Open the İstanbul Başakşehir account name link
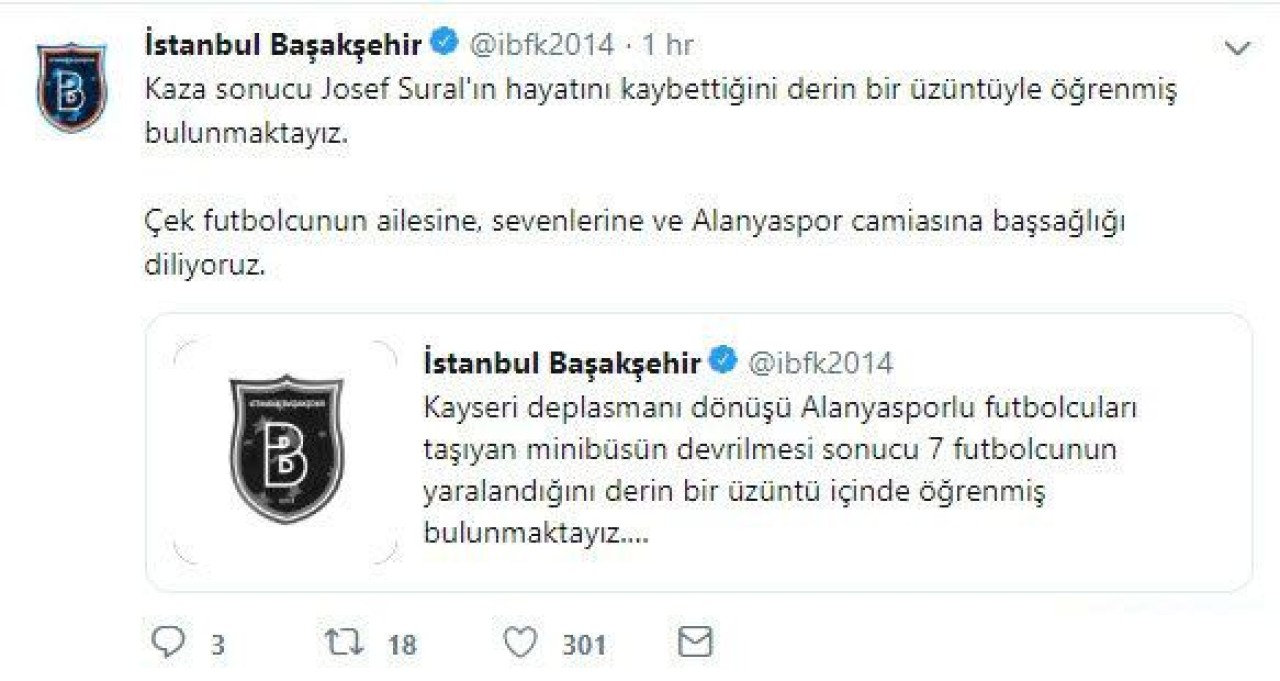Image resolution: width=1280 pixels, height=681 pixels. pyautogui.click(x=284, y=44)
